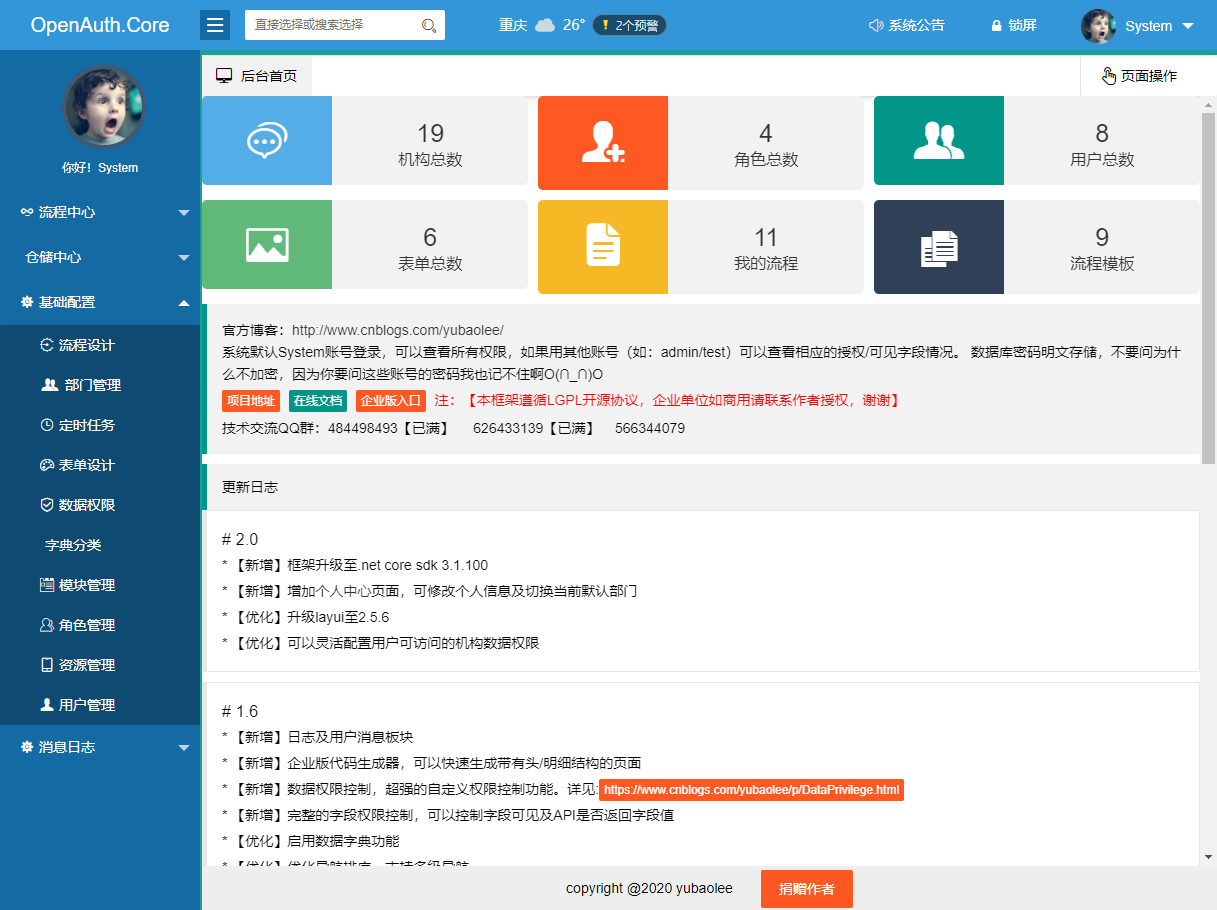Click the yellow document icon tile

pos(603,246)
